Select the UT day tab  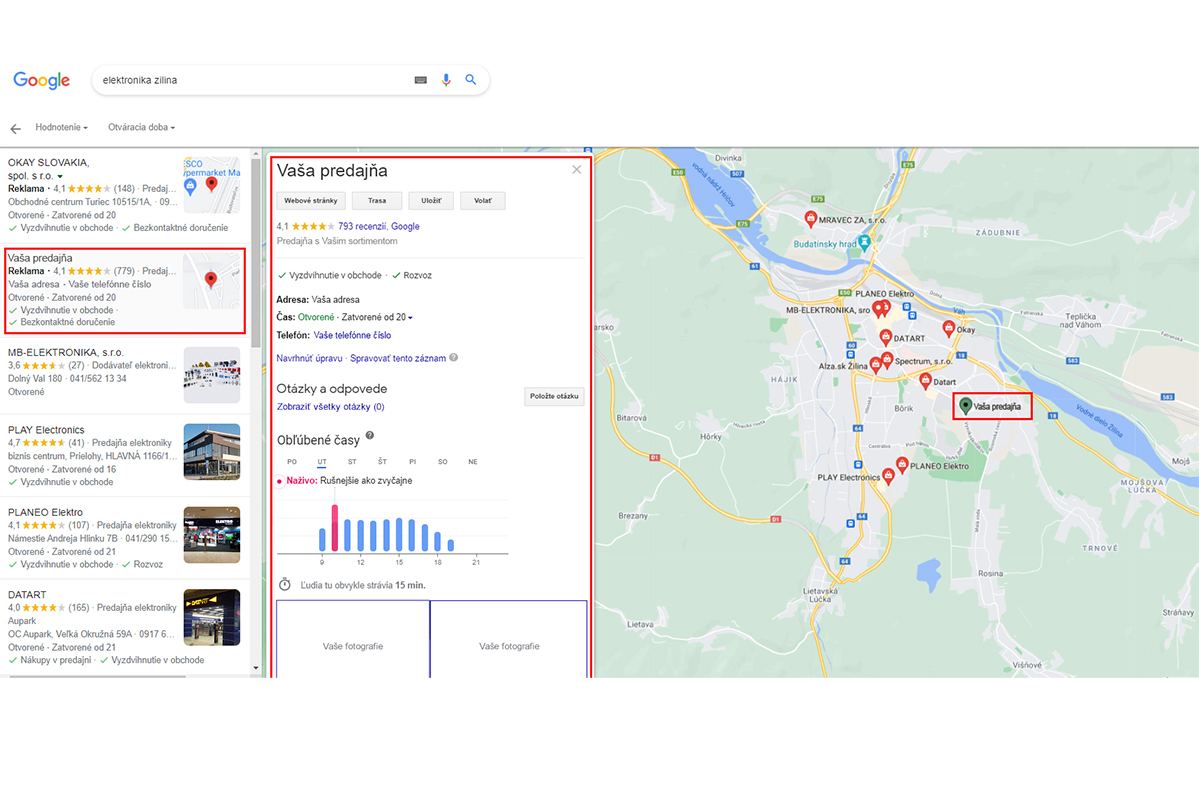(322, 462)
